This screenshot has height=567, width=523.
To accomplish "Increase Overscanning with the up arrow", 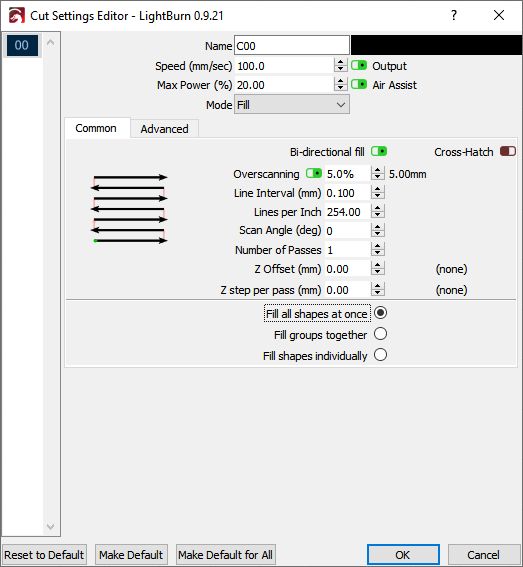I will click(x=378, y=170).
